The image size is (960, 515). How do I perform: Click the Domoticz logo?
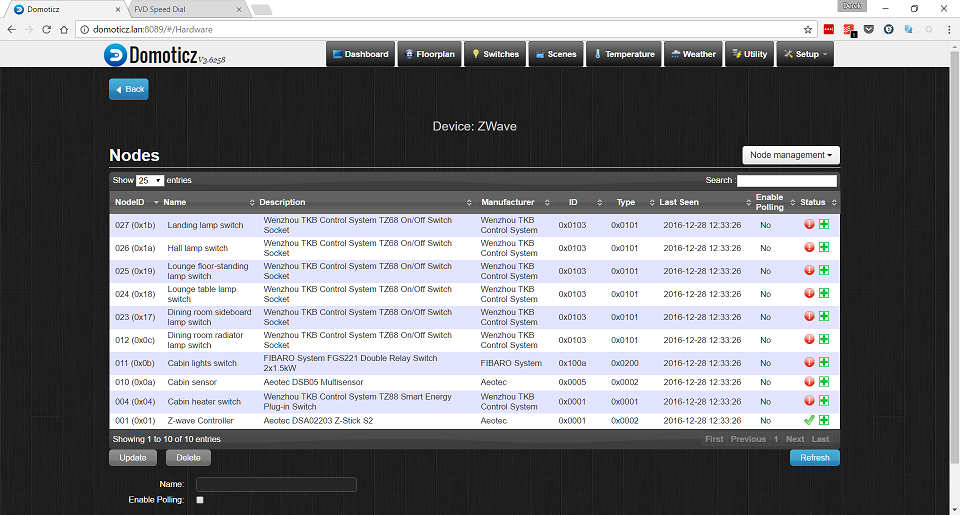tap(164, 55)
